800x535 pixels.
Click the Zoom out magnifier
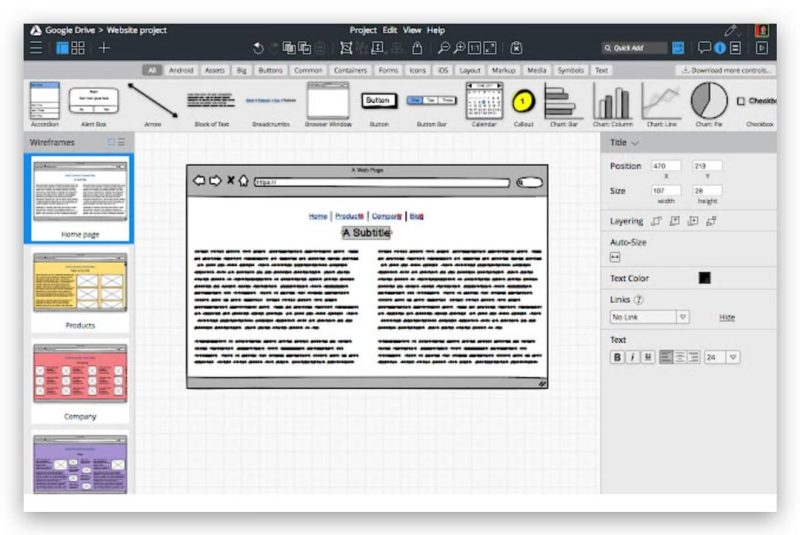[x=443, y=48]
